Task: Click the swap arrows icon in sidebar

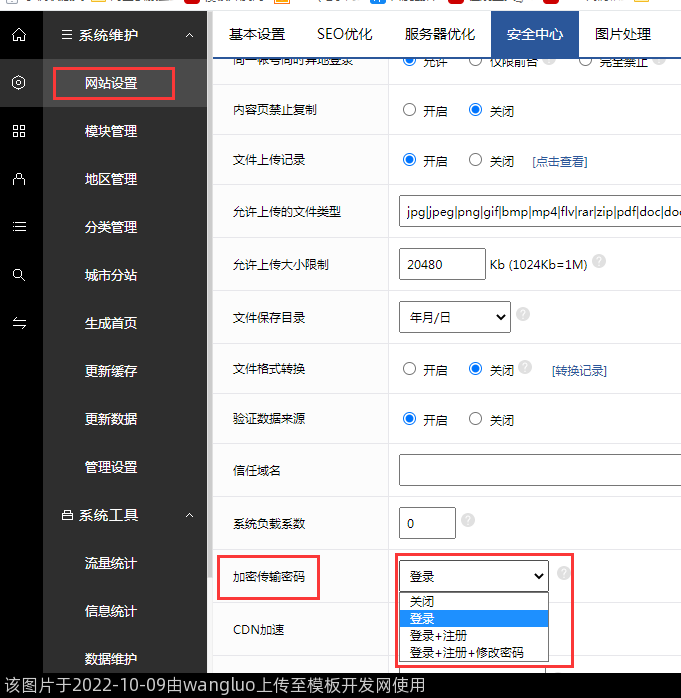Action: point(19,323)
